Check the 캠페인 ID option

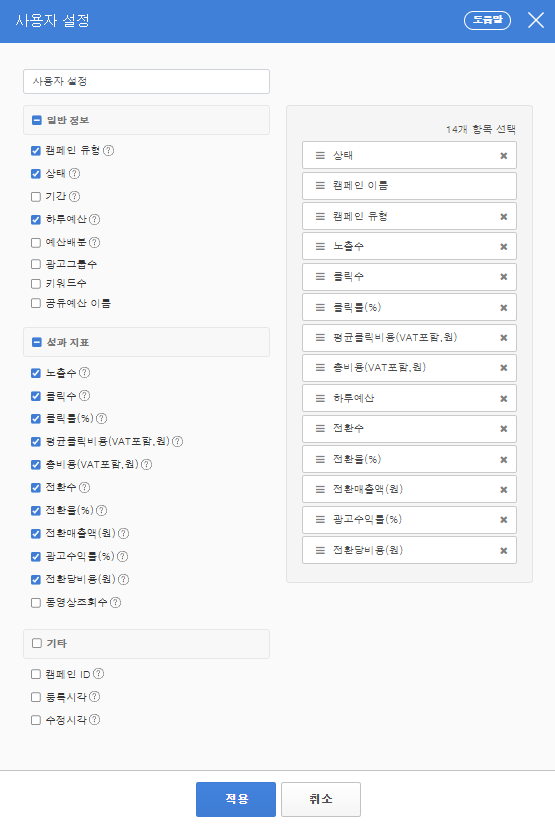(x=36, y=674)
